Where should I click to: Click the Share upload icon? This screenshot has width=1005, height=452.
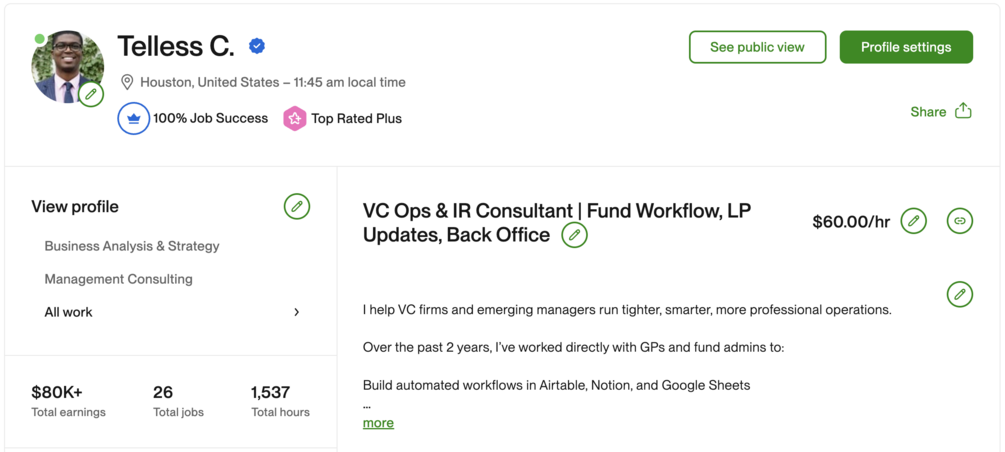(963, 111)
